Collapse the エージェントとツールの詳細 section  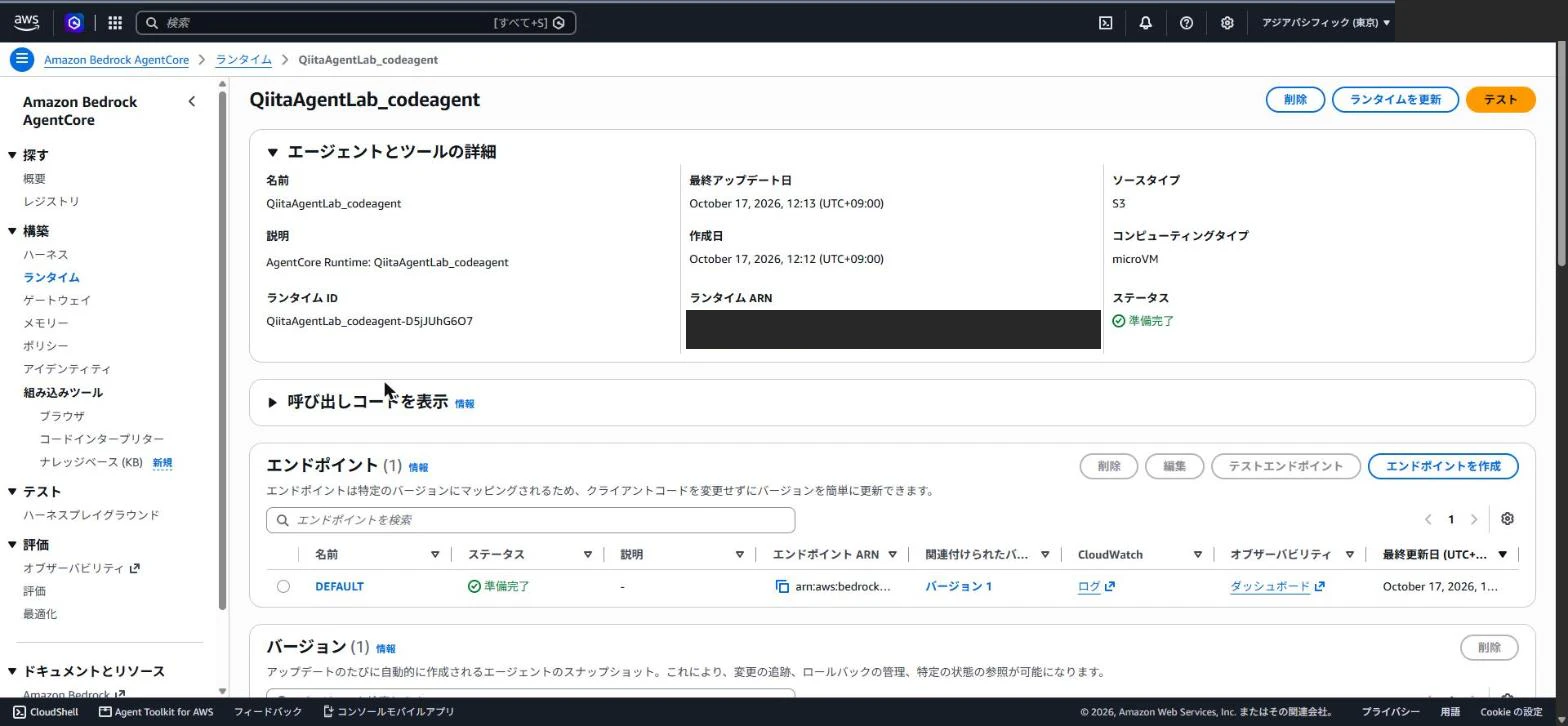coord(272,152)
